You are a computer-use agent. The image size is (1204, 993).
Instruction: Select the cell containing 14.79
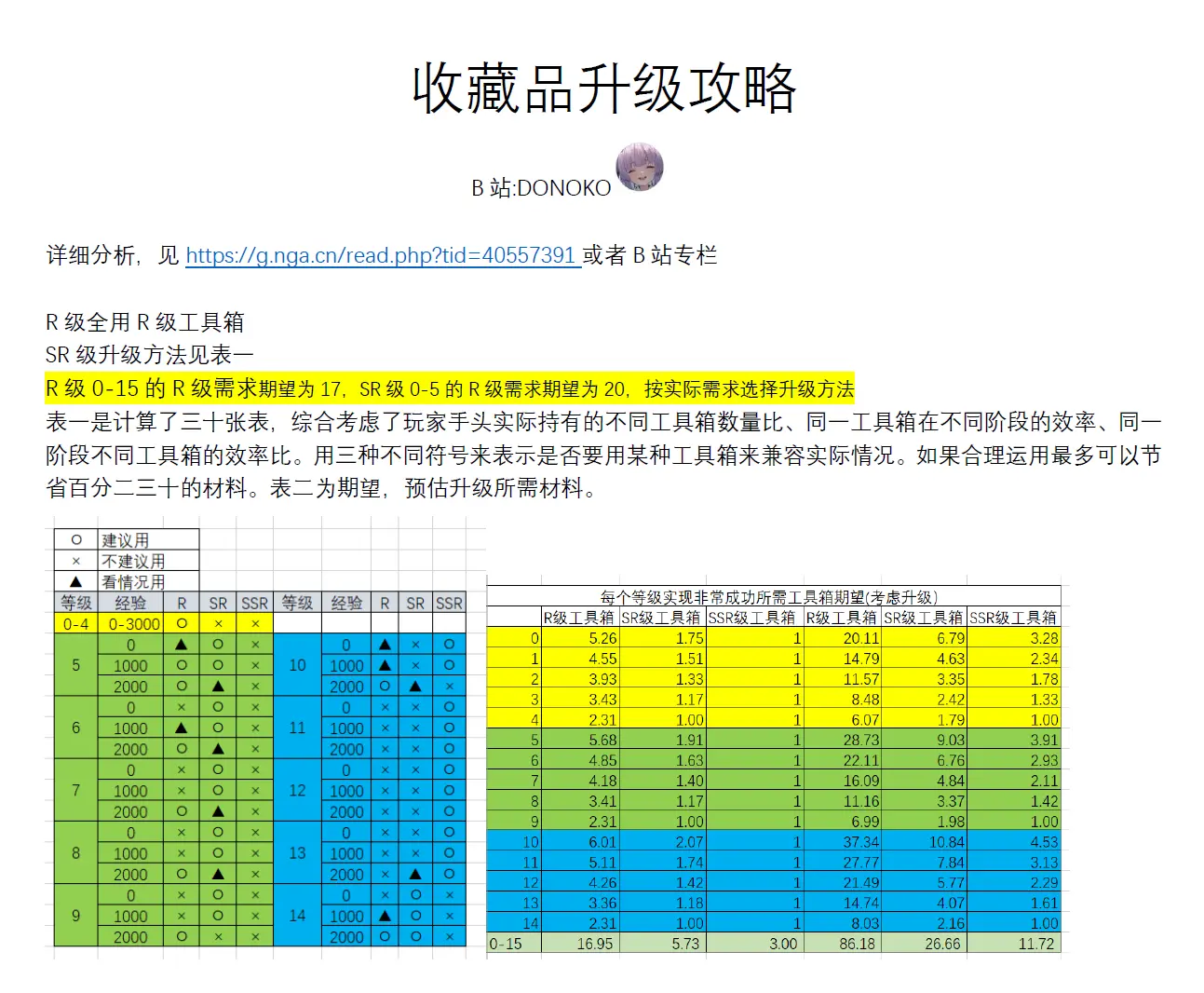842,659
